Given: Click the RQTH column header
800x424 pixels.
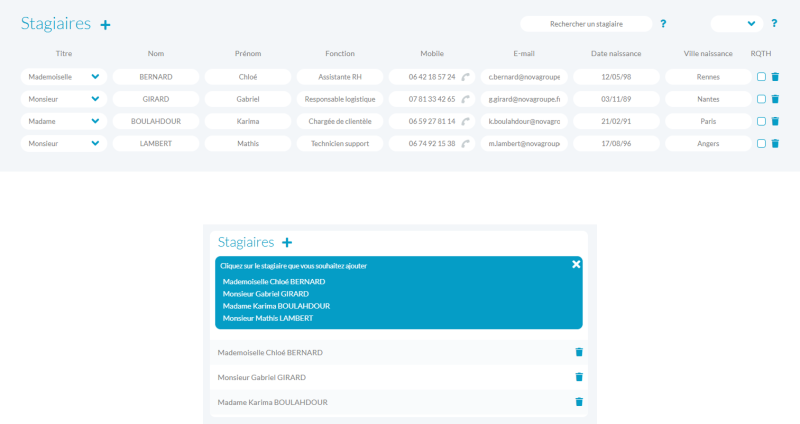Looking at the screenshot, I should [761, 54].
